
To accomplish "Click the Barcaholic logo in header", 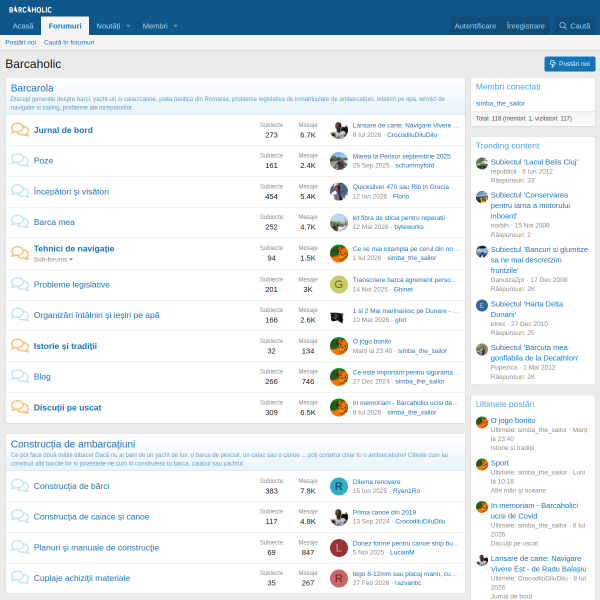I will pos(30,9).
